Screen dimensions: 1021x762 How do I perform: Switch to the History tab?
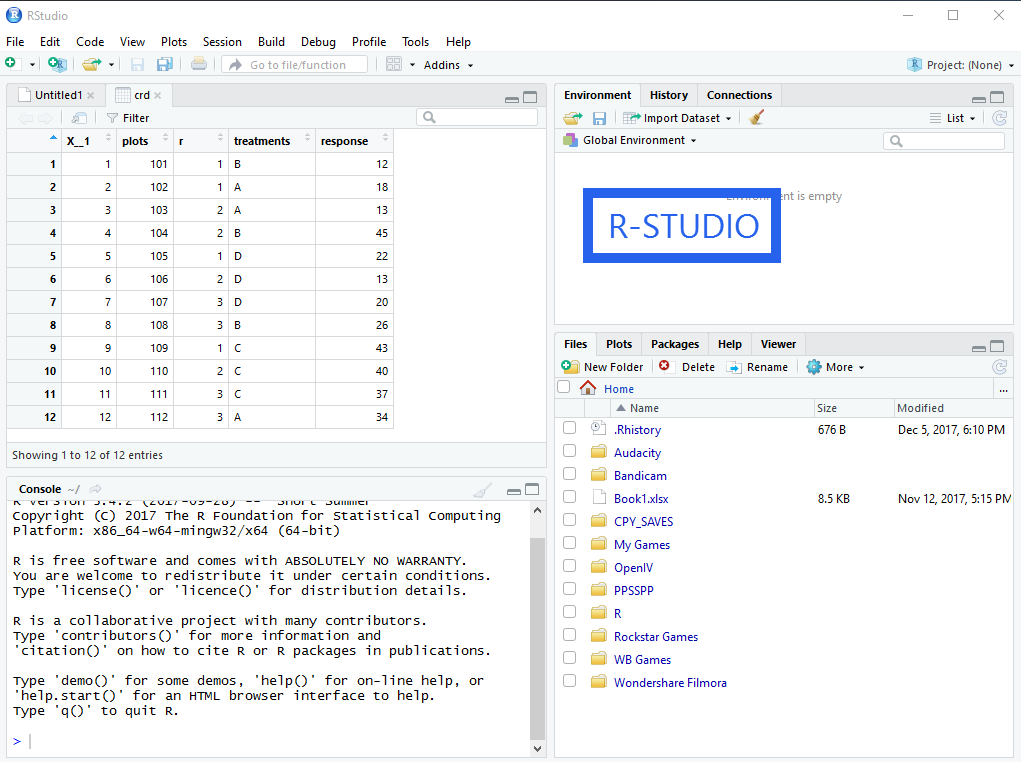[669, 95]
